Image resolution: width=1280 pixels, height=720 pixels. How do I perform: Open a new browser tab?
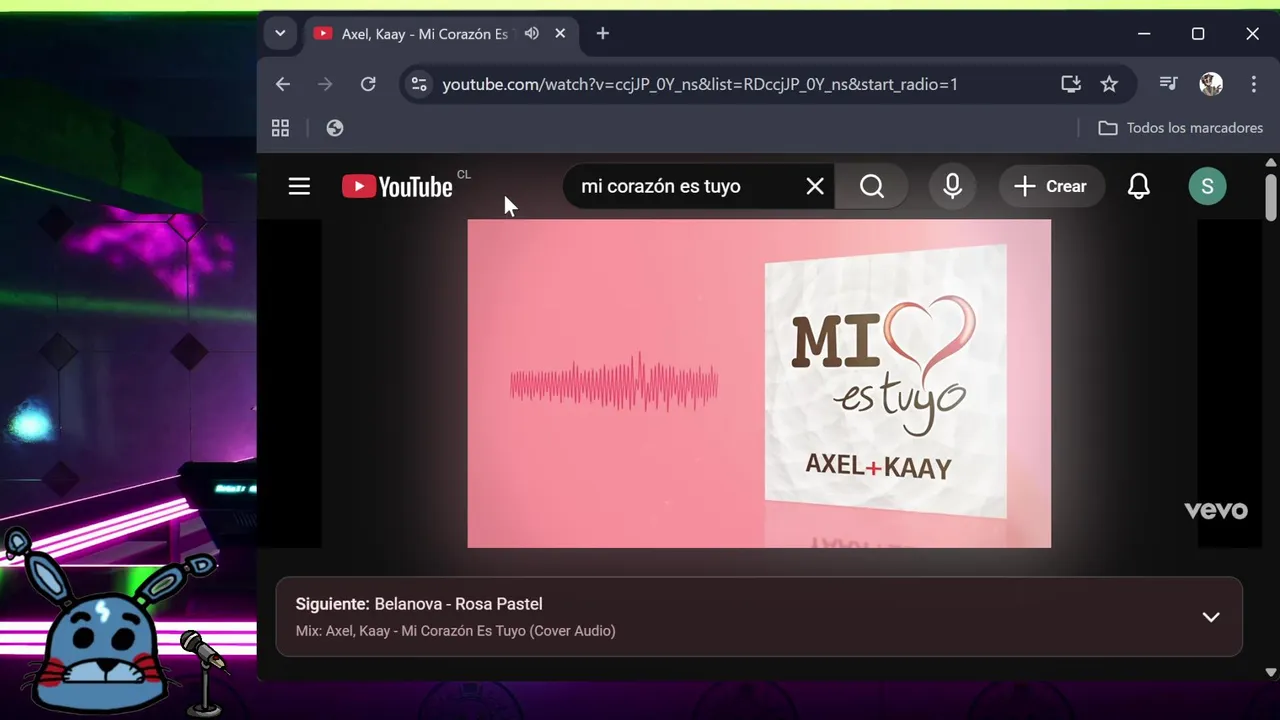[602, 33]
